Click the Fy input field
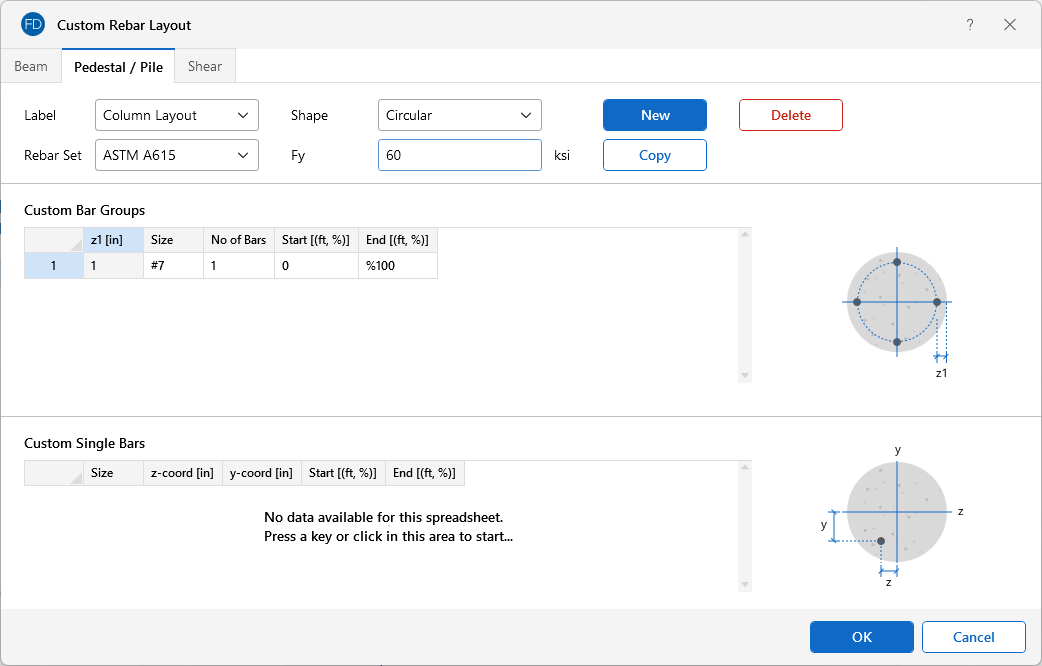 pyautogui.click(x=460, y=155)
